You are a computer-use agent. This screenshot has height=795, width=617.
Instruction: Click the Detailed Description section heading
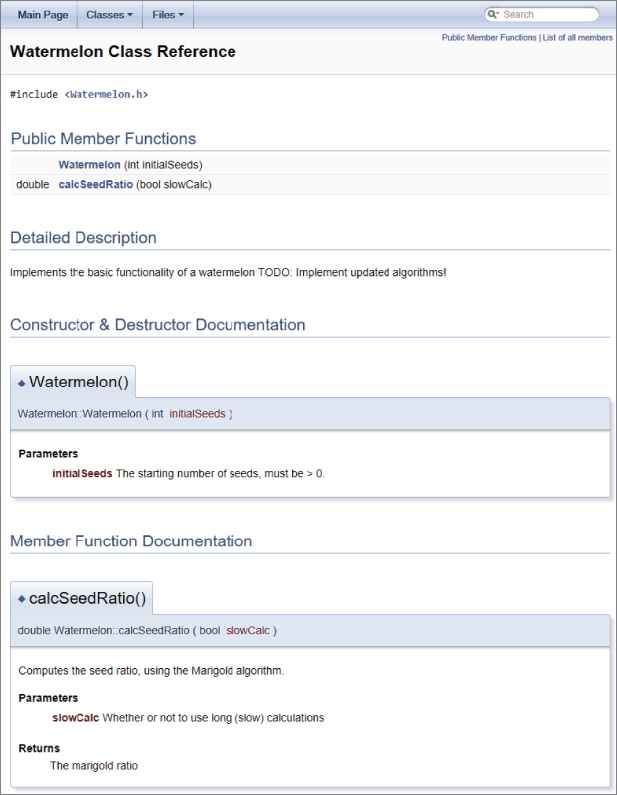pyautogui.click(x=83, y=237)
